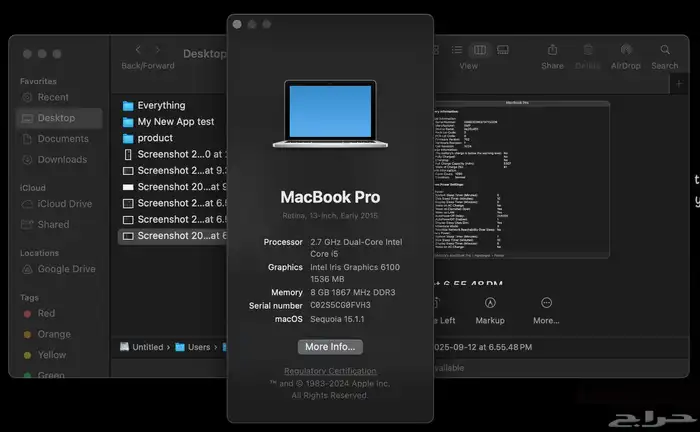Click the MacBook Pro title text

[x=330, y=197]
